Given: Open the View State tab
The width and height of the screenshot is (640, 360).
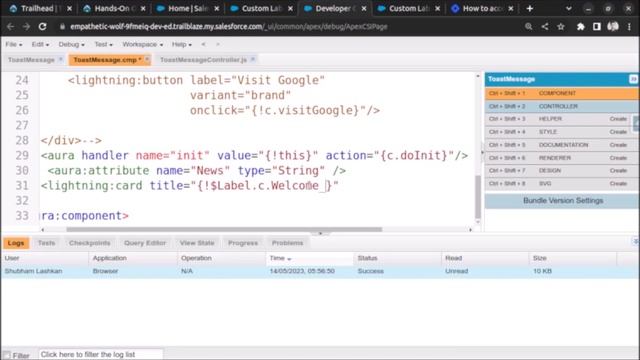Looking at the screenshot, I should pyautogui.click(x=197, y=243).
